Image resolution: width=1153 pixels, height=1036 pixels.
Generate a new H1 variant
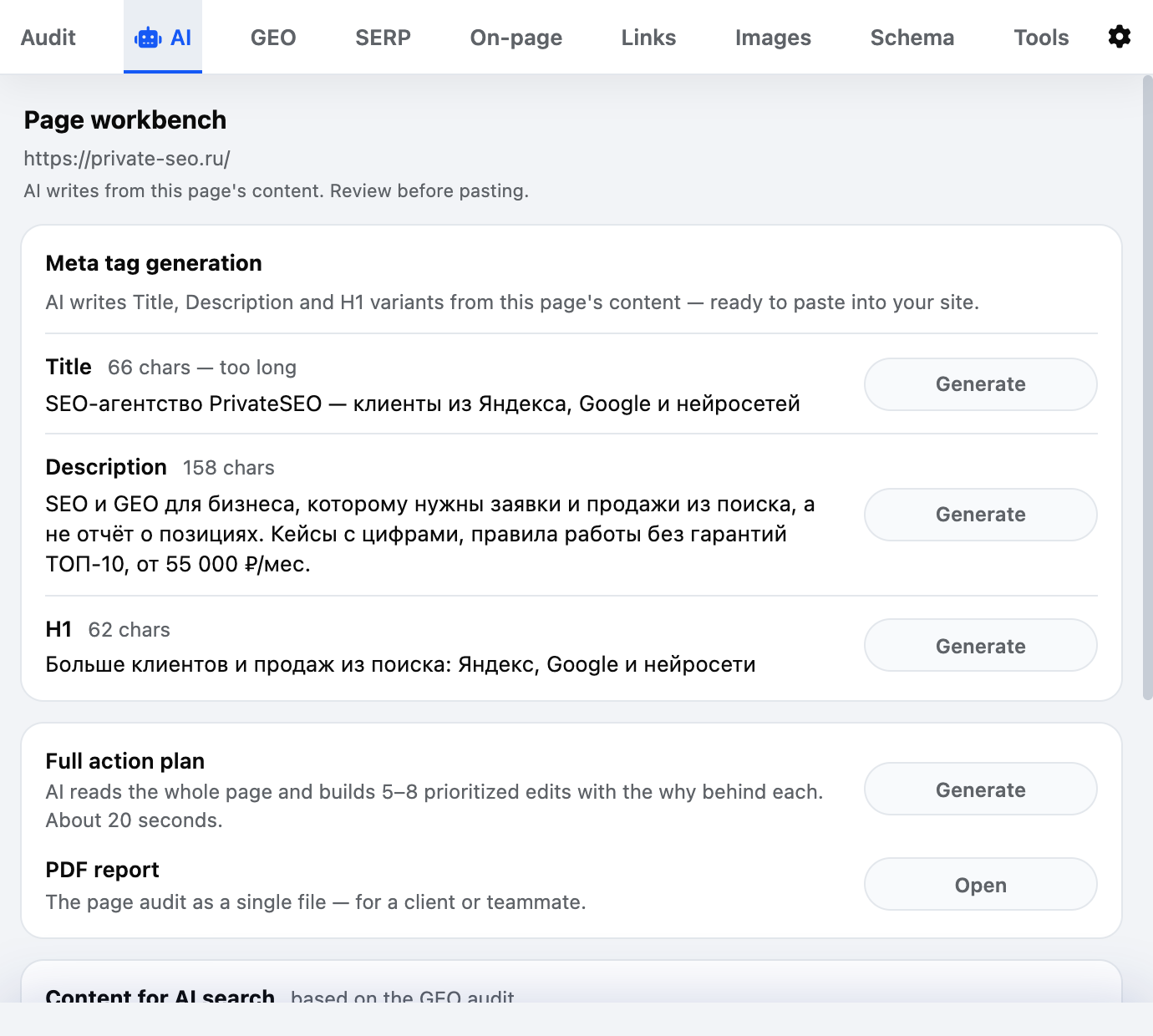click(x=980, y=645)
